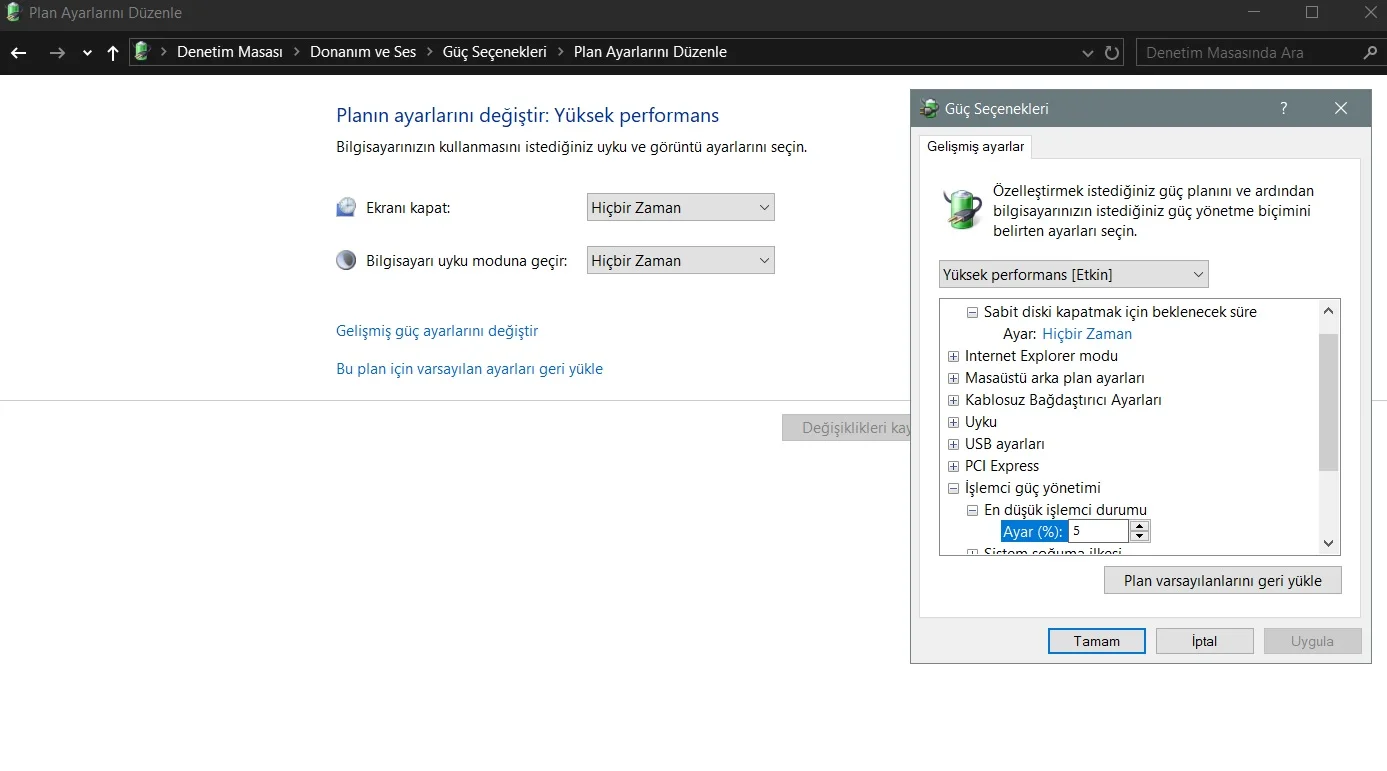Click the Değişiklikleri kaydet button
Screen dimensions: 1387x771
[x=846, y=428]
